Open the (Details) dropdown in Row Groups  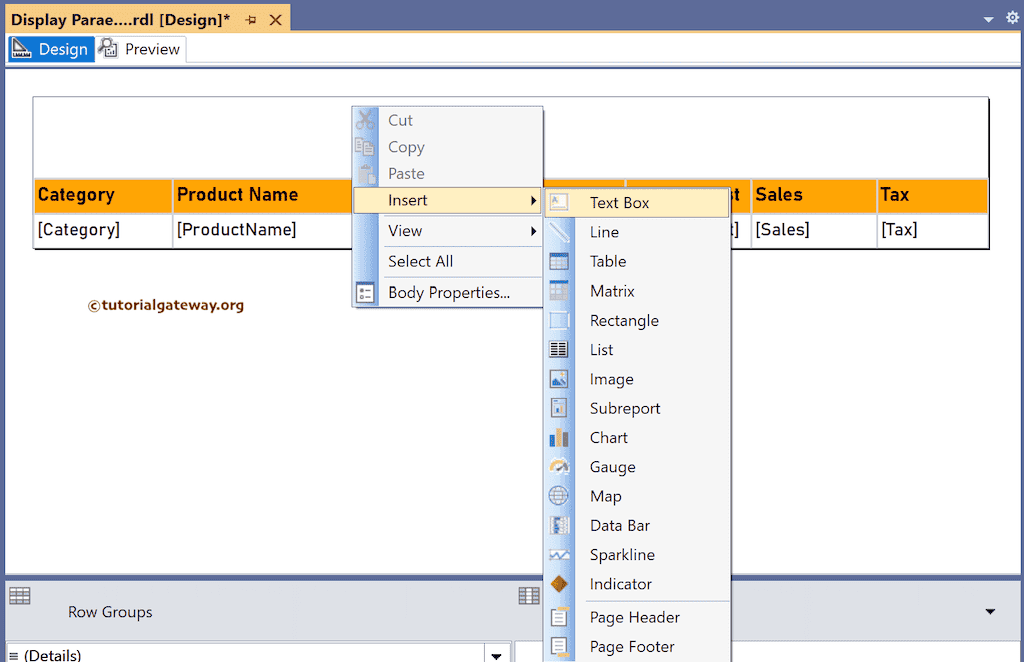497,654
